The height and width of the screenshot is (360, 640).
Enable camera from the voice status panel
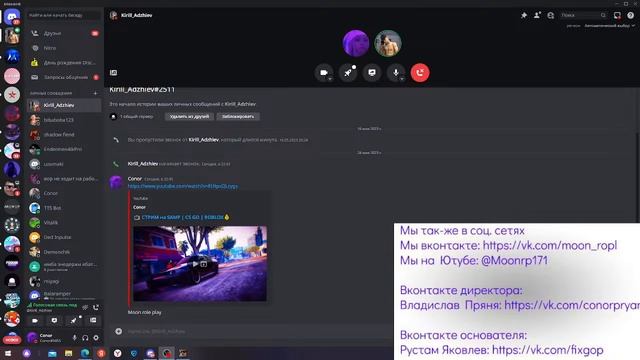[35, 320]
